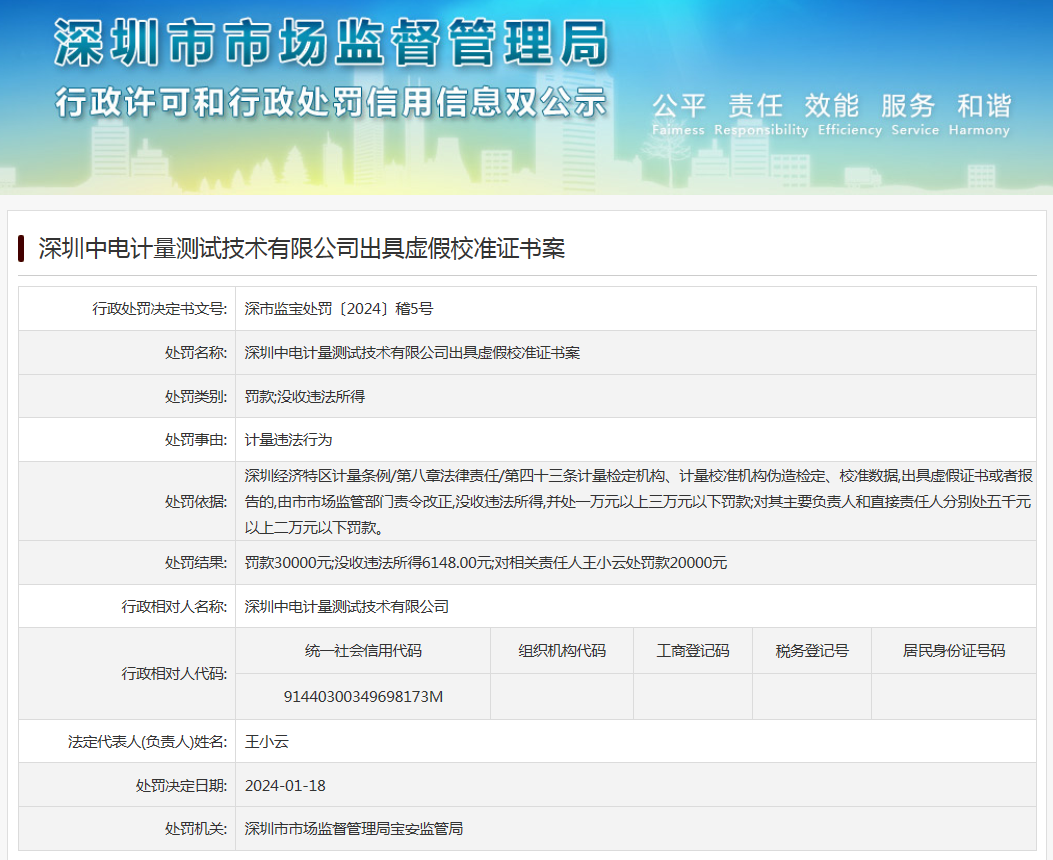
Task: Click the 处罚结果 text with 罚款30000元
Action: click(x=485, y=563)
